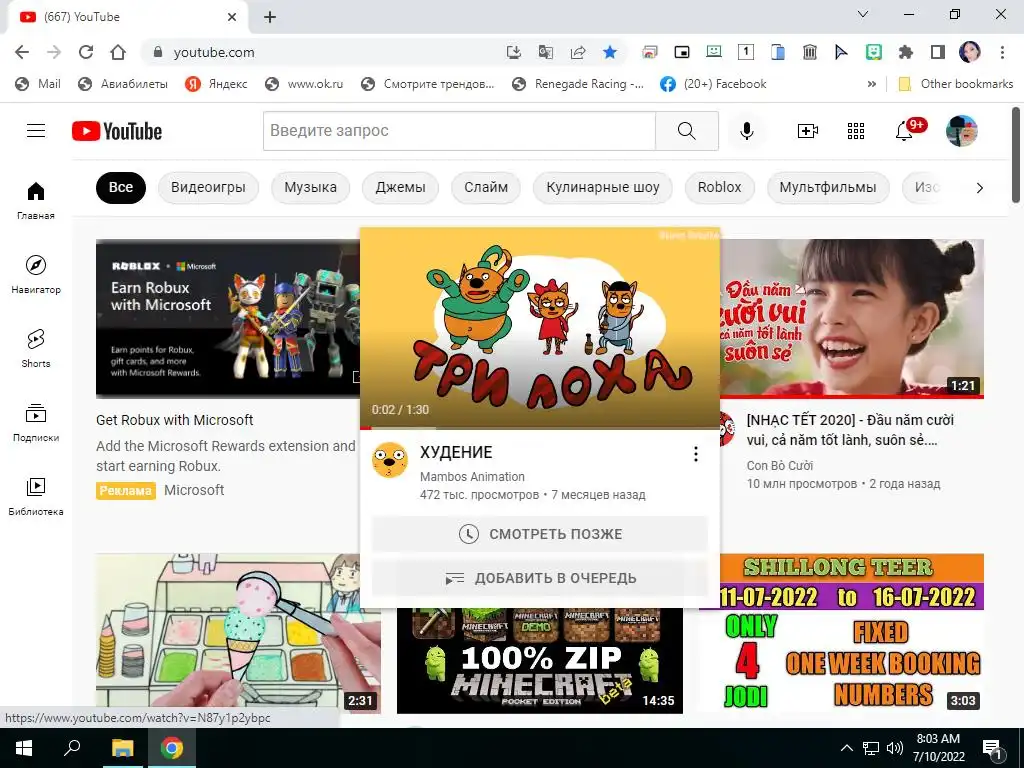Click the search magnifier button
This screenshot has width=1024, height=768.
point(686,131)
